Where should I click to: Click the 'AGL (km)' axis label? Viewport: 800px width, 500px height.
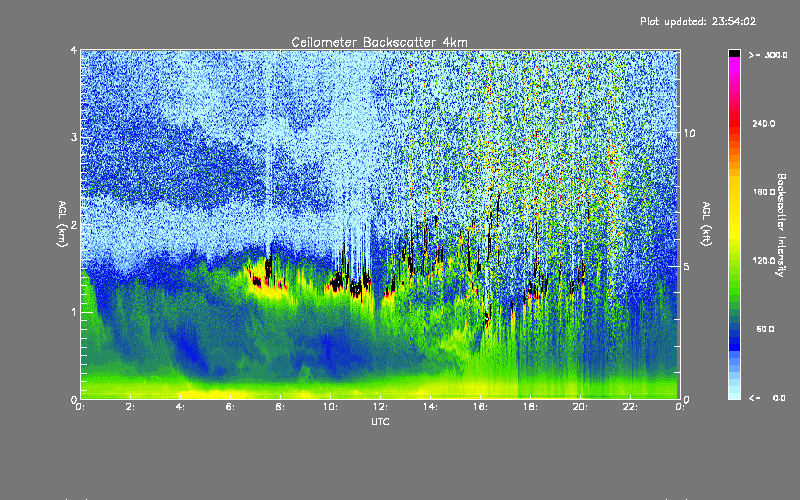click(62, 224)
